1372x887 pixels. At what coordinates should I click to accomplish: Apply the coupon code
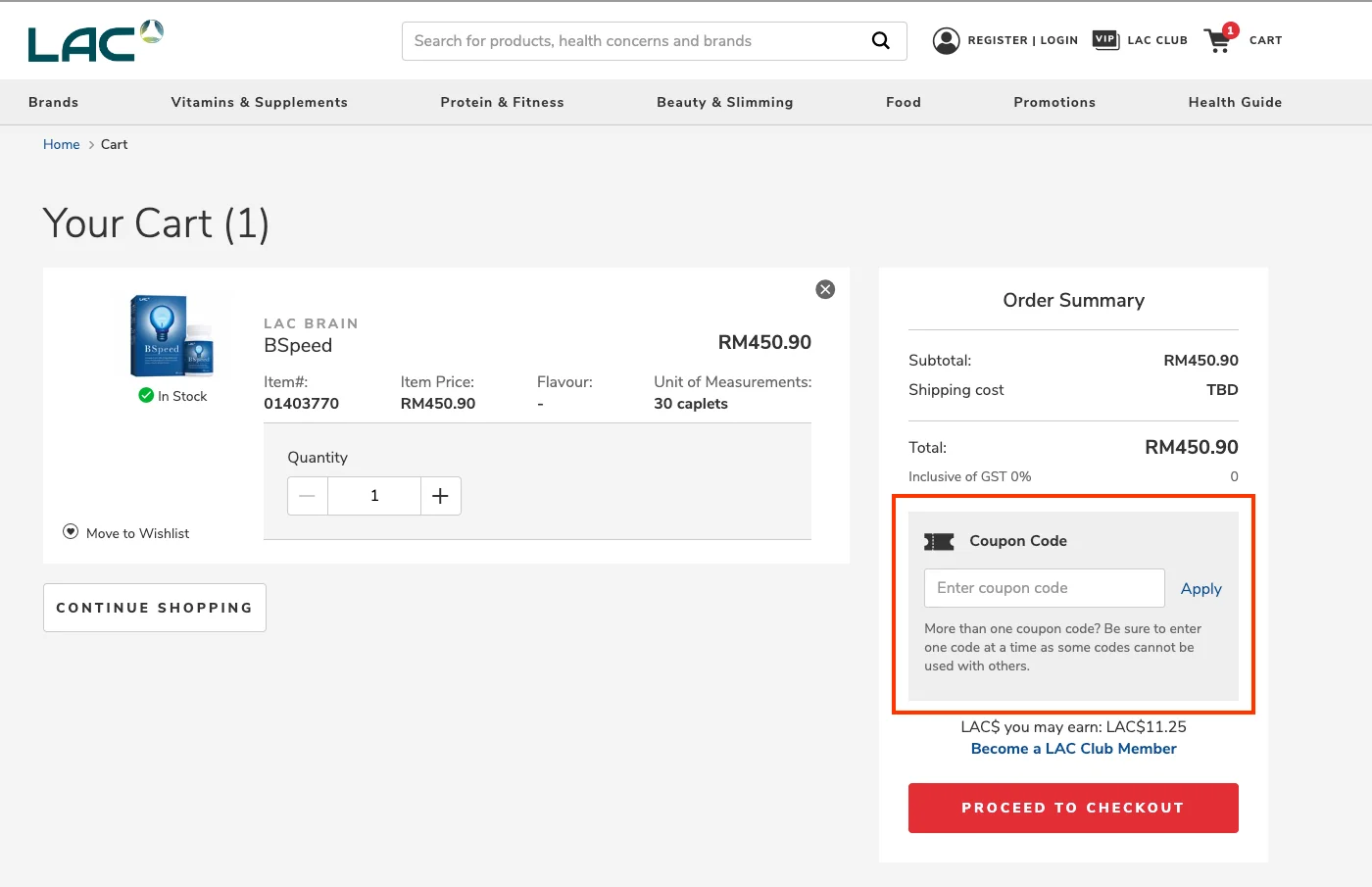coord(1200,588)
